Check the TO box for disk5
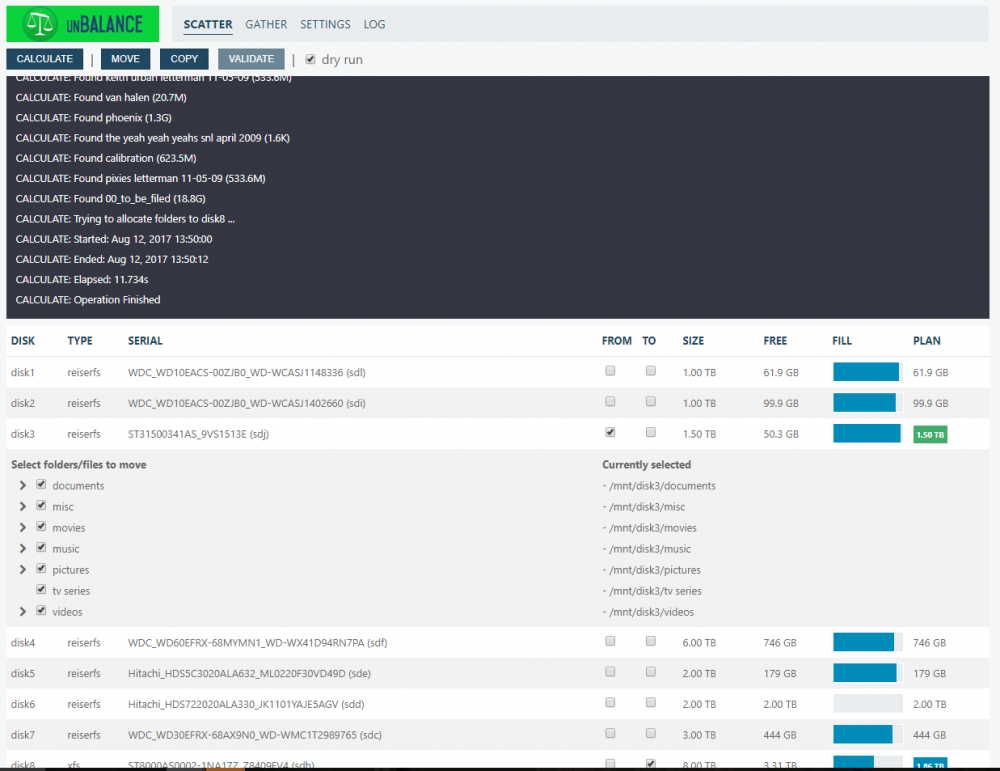Screen dimensions: 1000x771 pos(651,672)
